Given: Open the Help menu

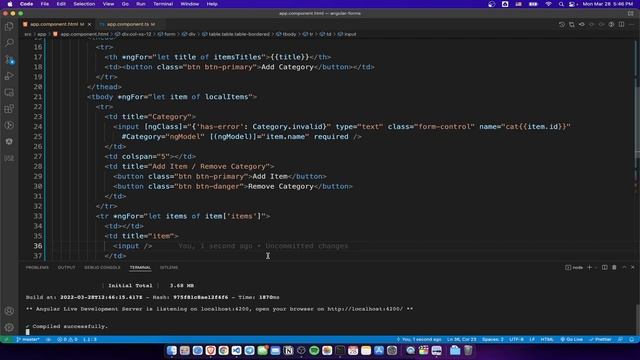Looking at the screenshot, I should 212,4.
